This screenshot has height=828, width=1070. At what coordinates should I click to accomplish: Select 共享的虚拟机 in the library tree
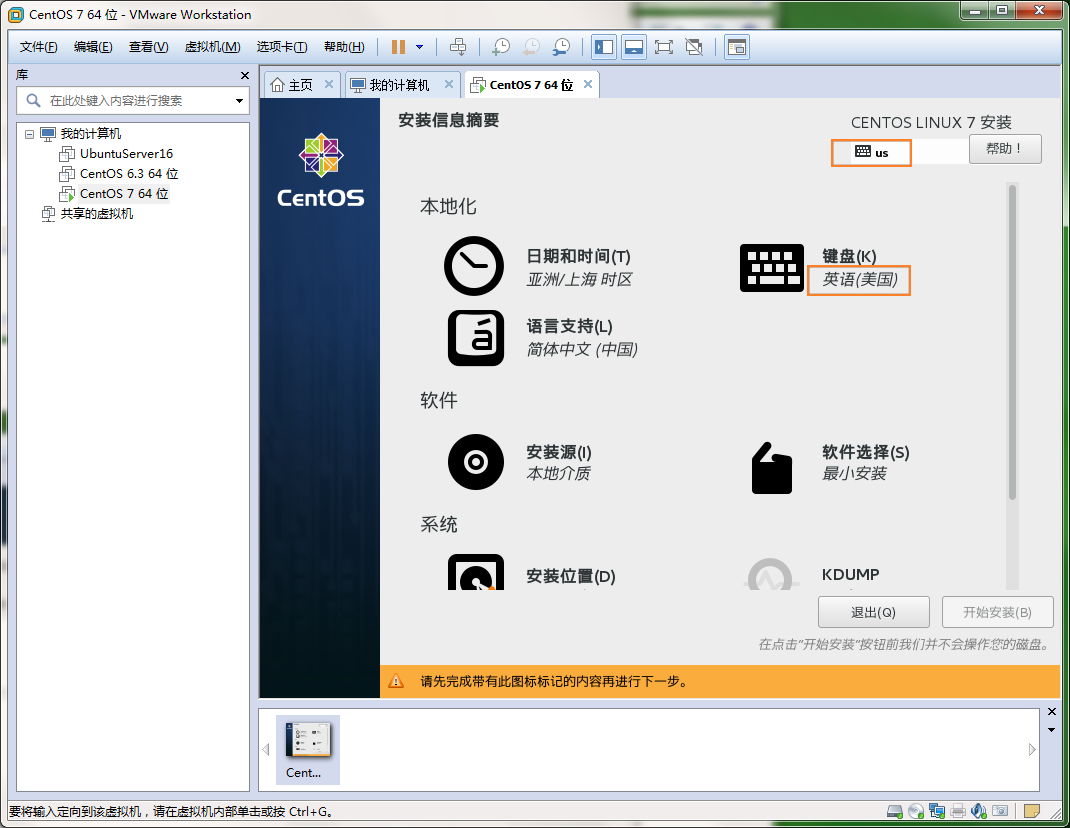point(97,214)
